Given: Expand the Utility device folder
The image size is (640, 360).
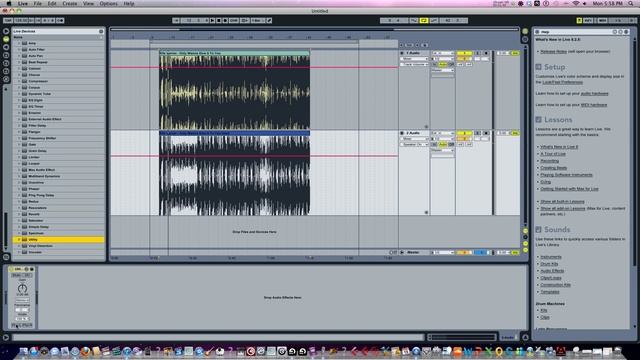Looking at the screenshot, I should click(19, 240).
